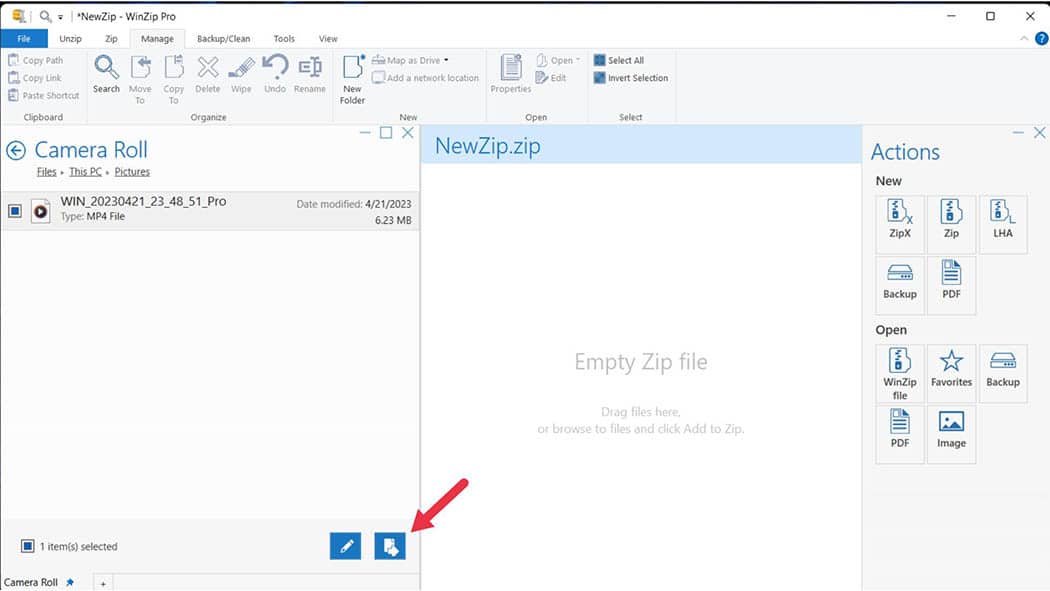Click the Copy To ribbon icon

(x=173, y=80)
